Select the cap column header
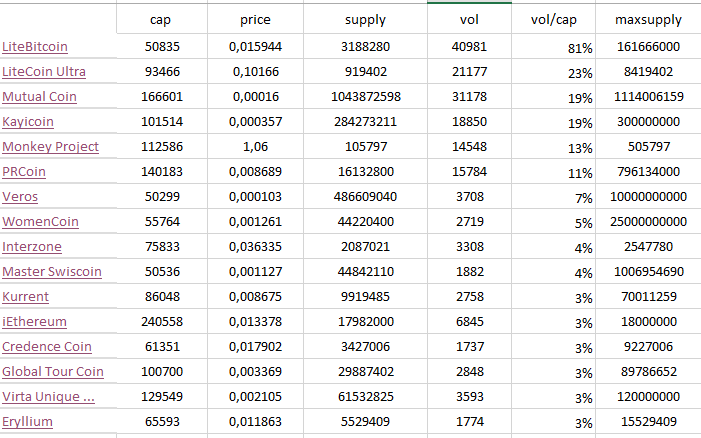This screenshot has width=701, height=438. click(x=160, y=20)
